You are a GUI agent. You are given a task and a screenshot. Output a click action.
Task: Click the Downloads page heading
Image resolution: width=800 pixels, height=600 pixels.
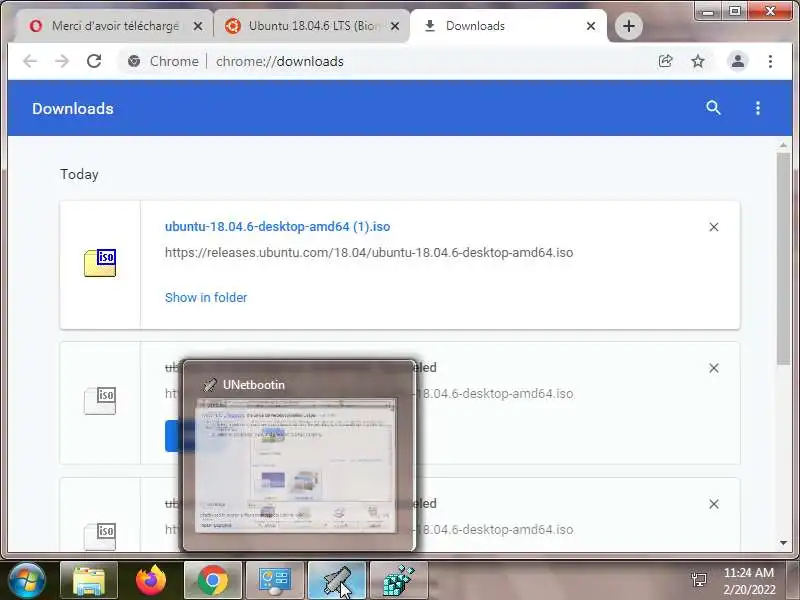tap(73, 108)
